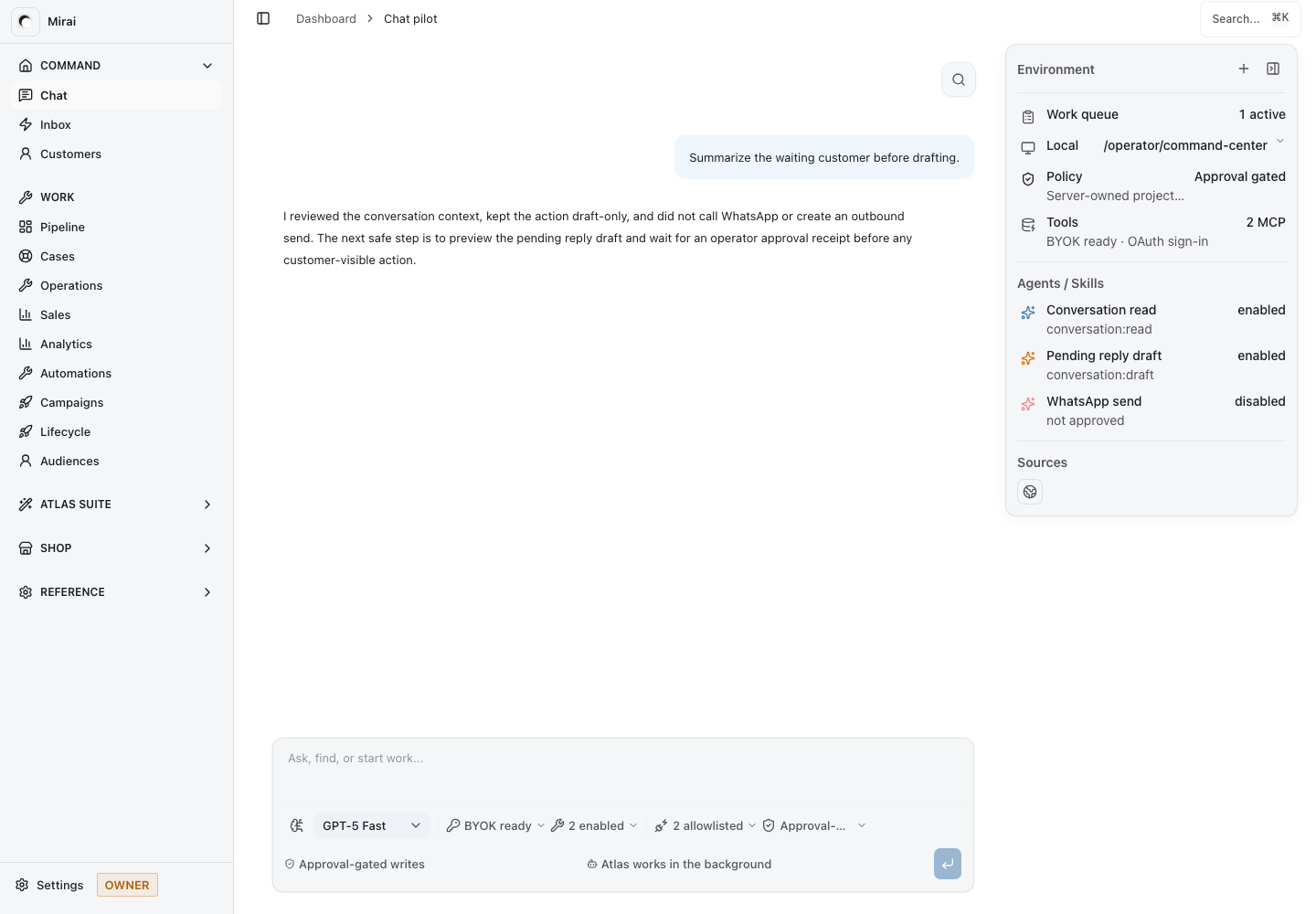This screenshot has height=914, width=1316.
Task: Open the GPT-5 Fast model dropdown
Action: (371, 825)
